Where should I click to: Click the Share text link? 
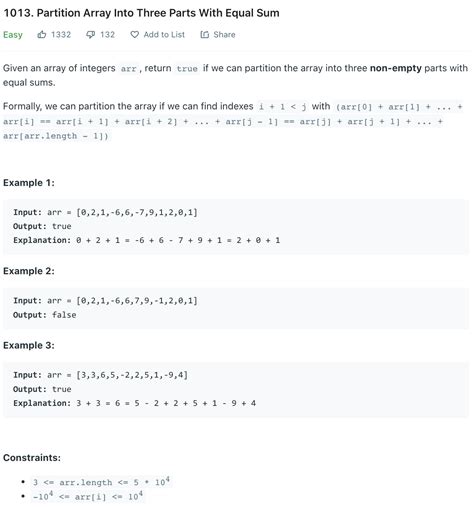point(224,35)
